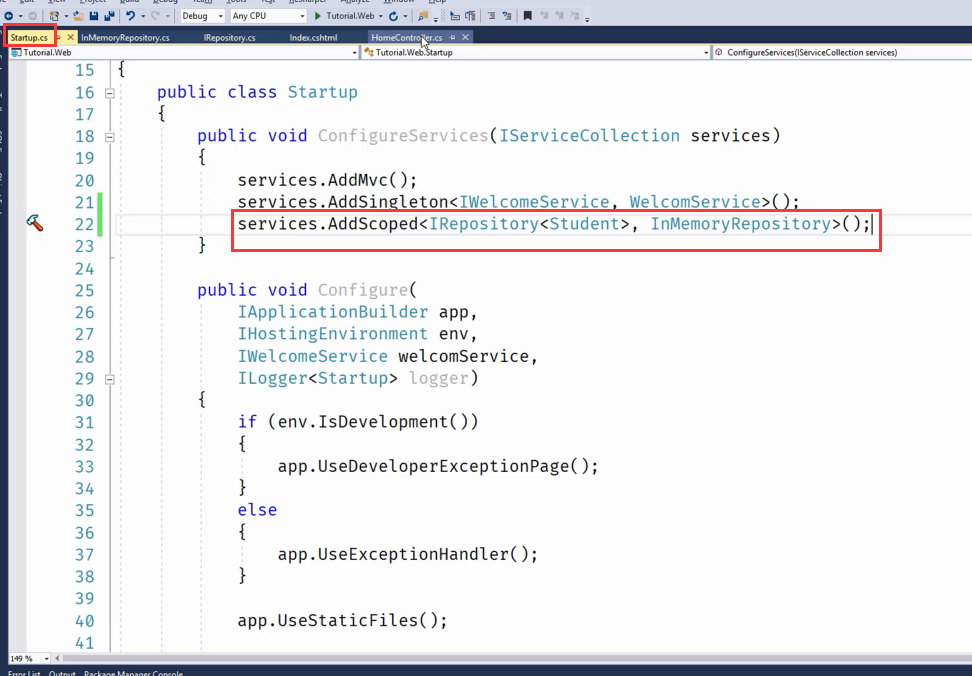Open the Package Manager Console panel
Viewport: 972px width, 676px height.
pos(133,673)
